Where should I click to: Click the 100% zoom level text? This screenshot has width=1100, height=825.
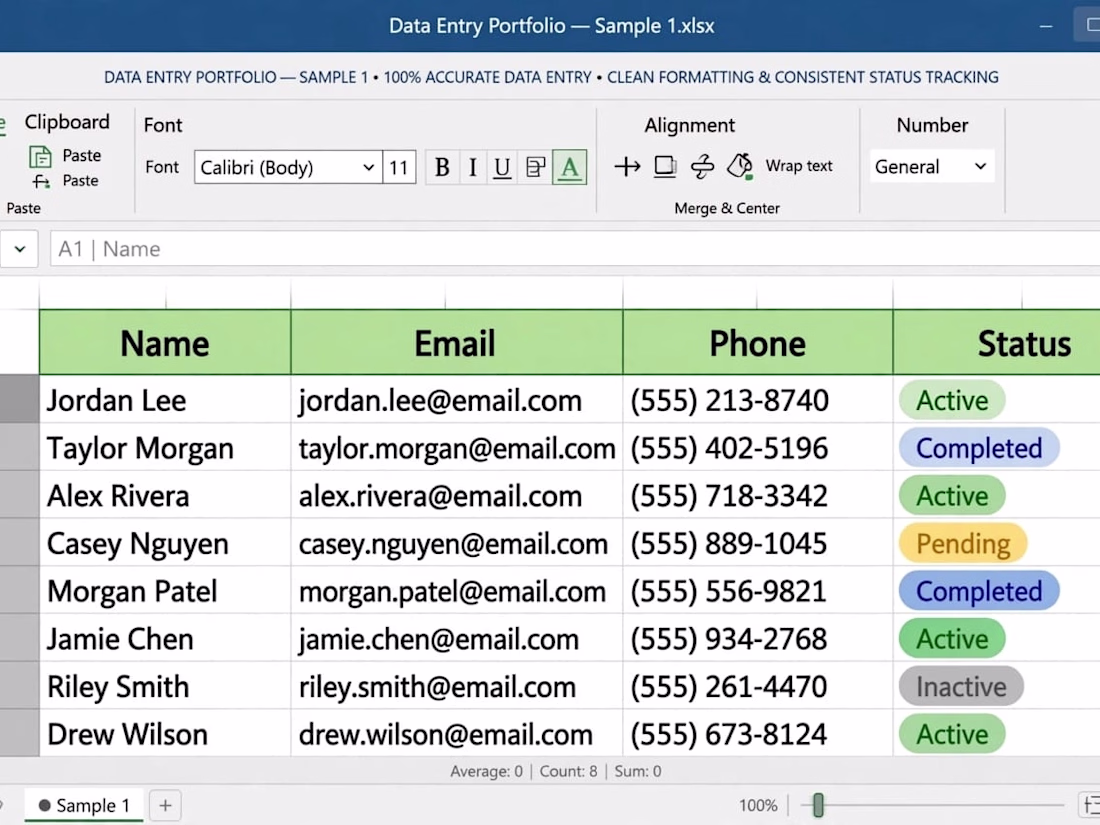[x=758, y=805]
